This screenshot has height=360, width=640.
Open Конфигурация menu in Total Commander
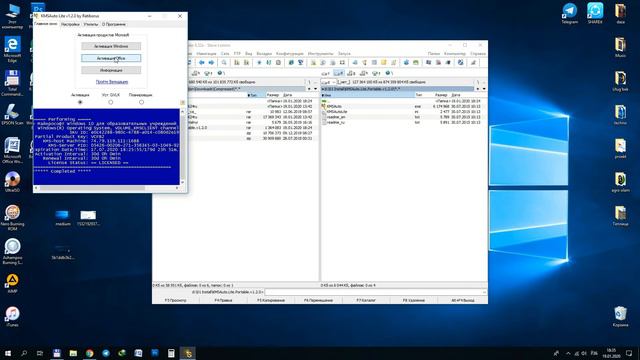290,53
